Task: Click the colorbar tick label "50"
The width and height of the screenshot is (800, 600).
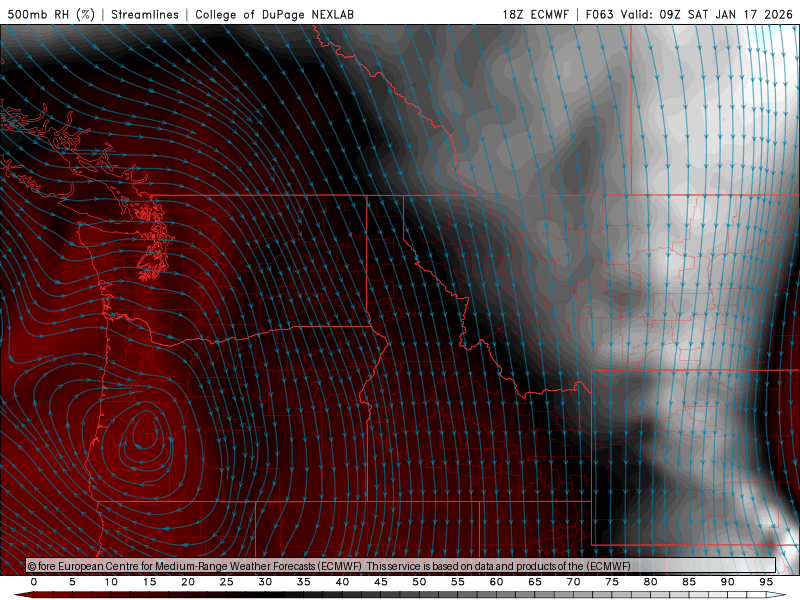Action: [419, 582]
